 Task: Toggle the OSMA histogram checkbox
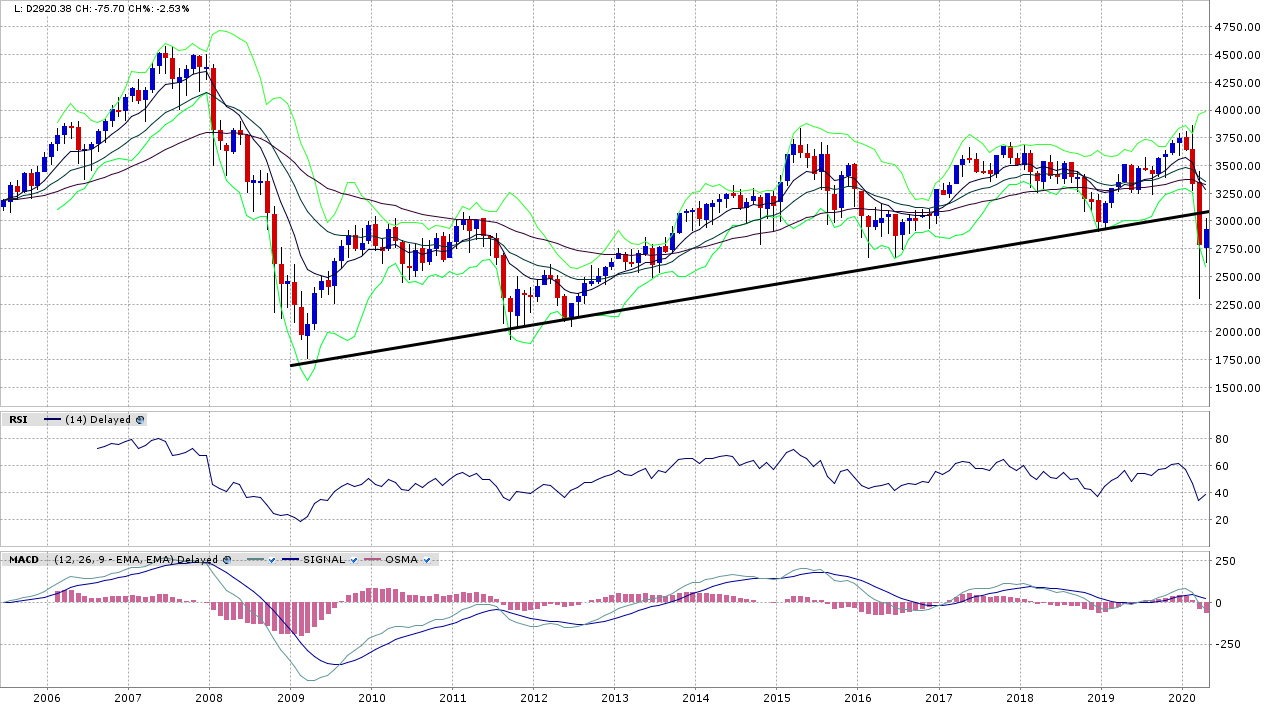coord(426,560)
